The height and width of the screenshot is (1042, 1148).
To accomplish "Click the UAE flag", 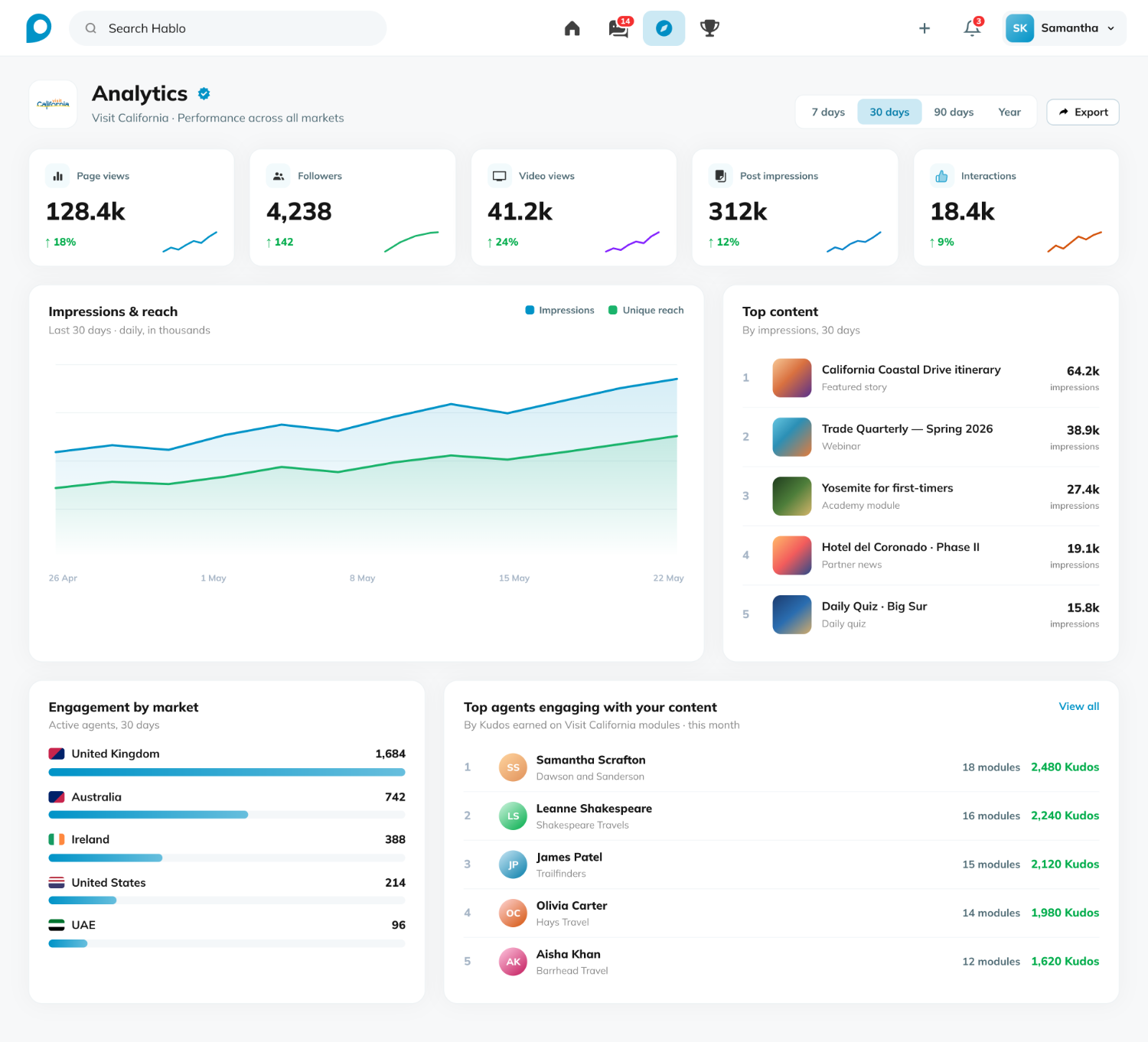I will pyautogui.click(x=57, y=925).
